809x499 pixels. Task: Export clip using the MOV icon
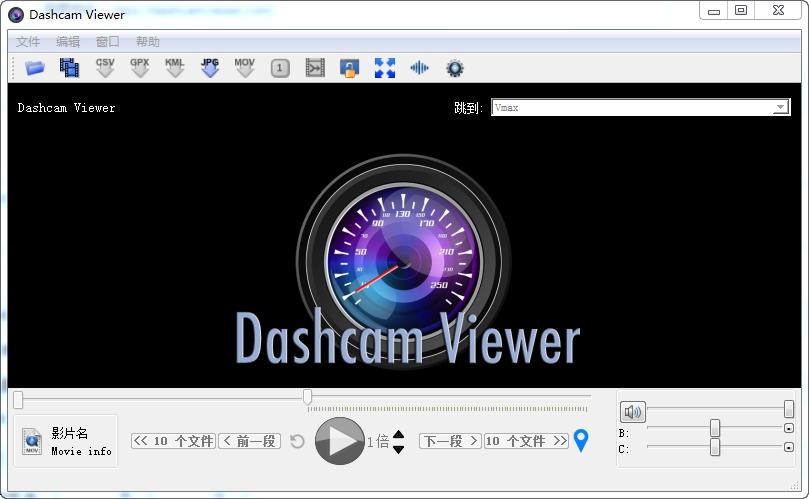(244, 68)
